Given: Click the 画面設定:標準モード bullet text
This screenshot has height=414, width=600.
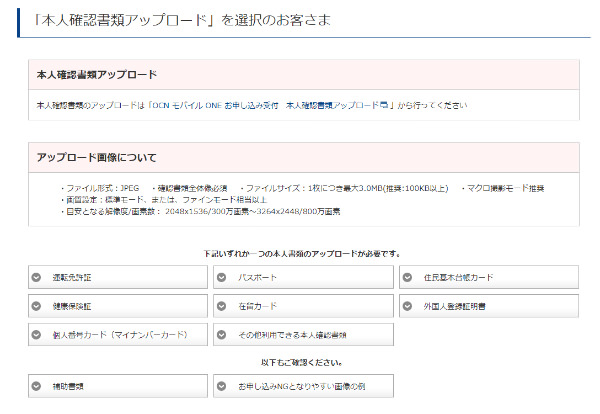Looking at the screenshot, I should 164,200.
